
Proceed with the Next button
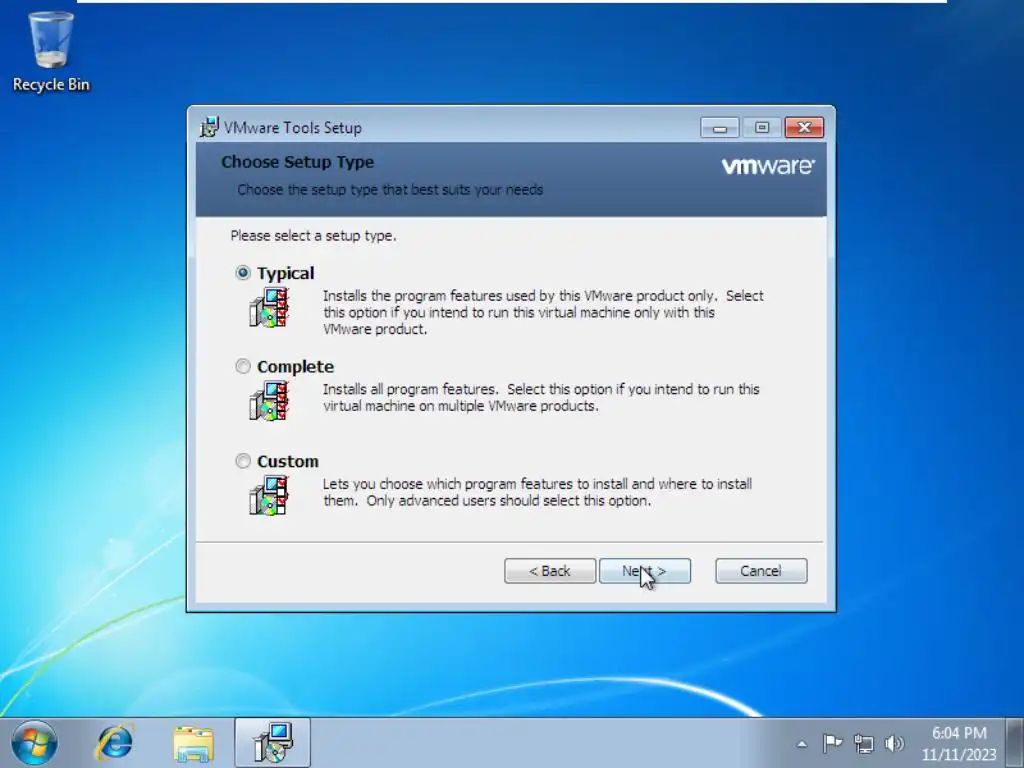(645, 571)
